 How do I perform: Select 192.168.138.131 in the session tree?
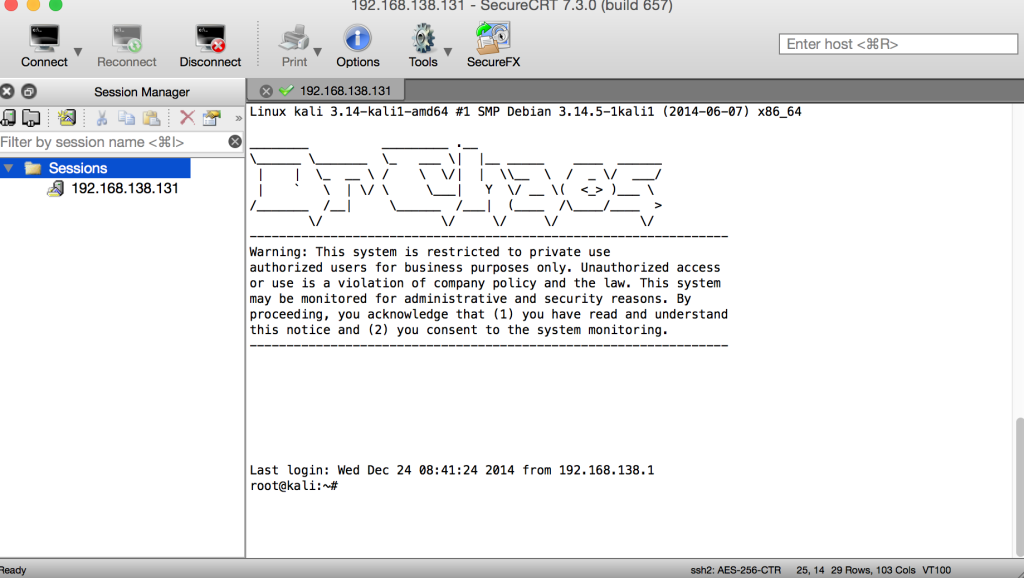(124, 188)
